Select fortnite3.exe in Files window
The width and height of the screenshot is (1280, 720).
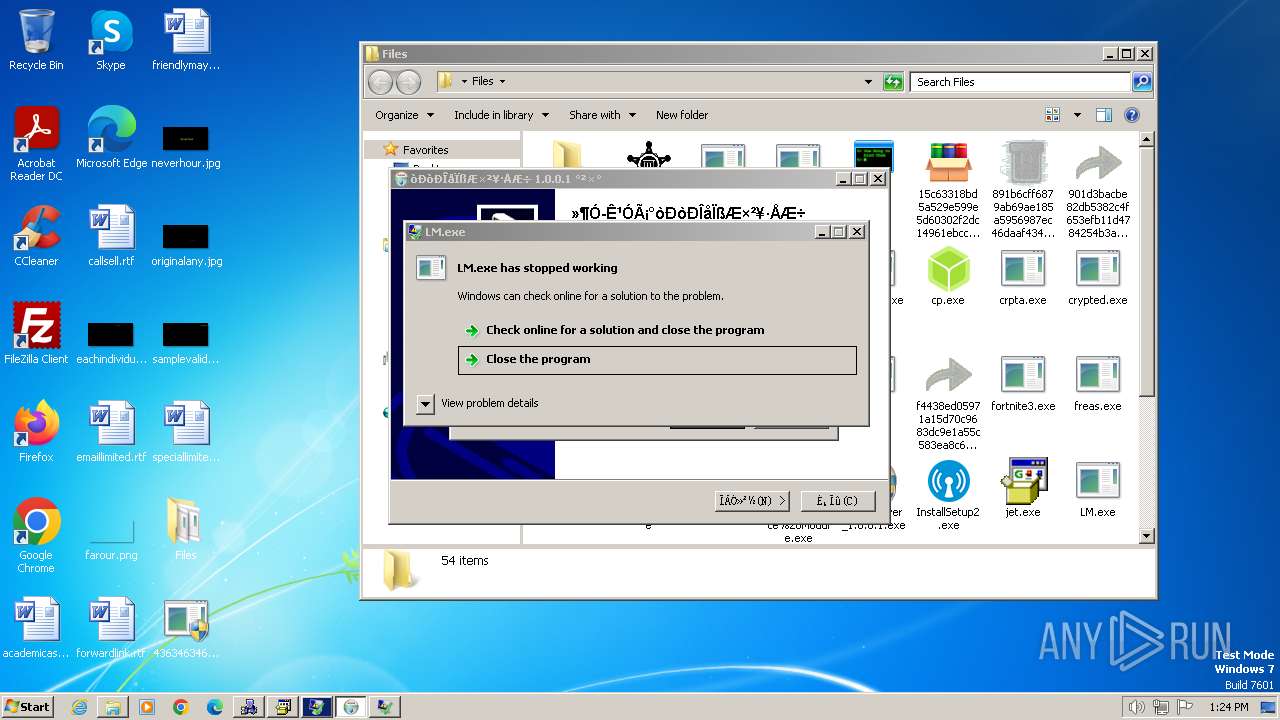click(x=1022, y=383)
